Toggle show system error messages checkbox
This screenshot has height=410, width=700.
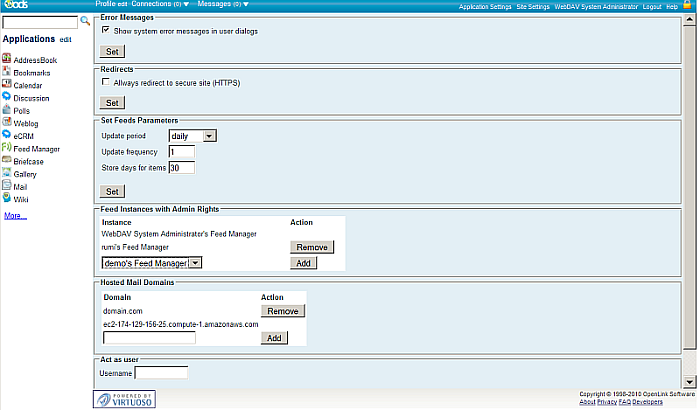(x=106, y=31)
